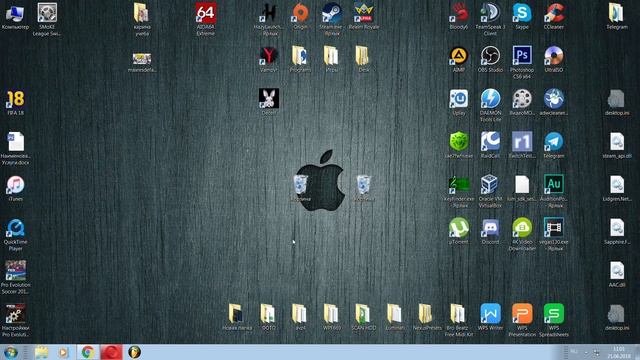Launch the AIMP player shortcut
Viewport: 640px width, 360px height.
point(458,56)
